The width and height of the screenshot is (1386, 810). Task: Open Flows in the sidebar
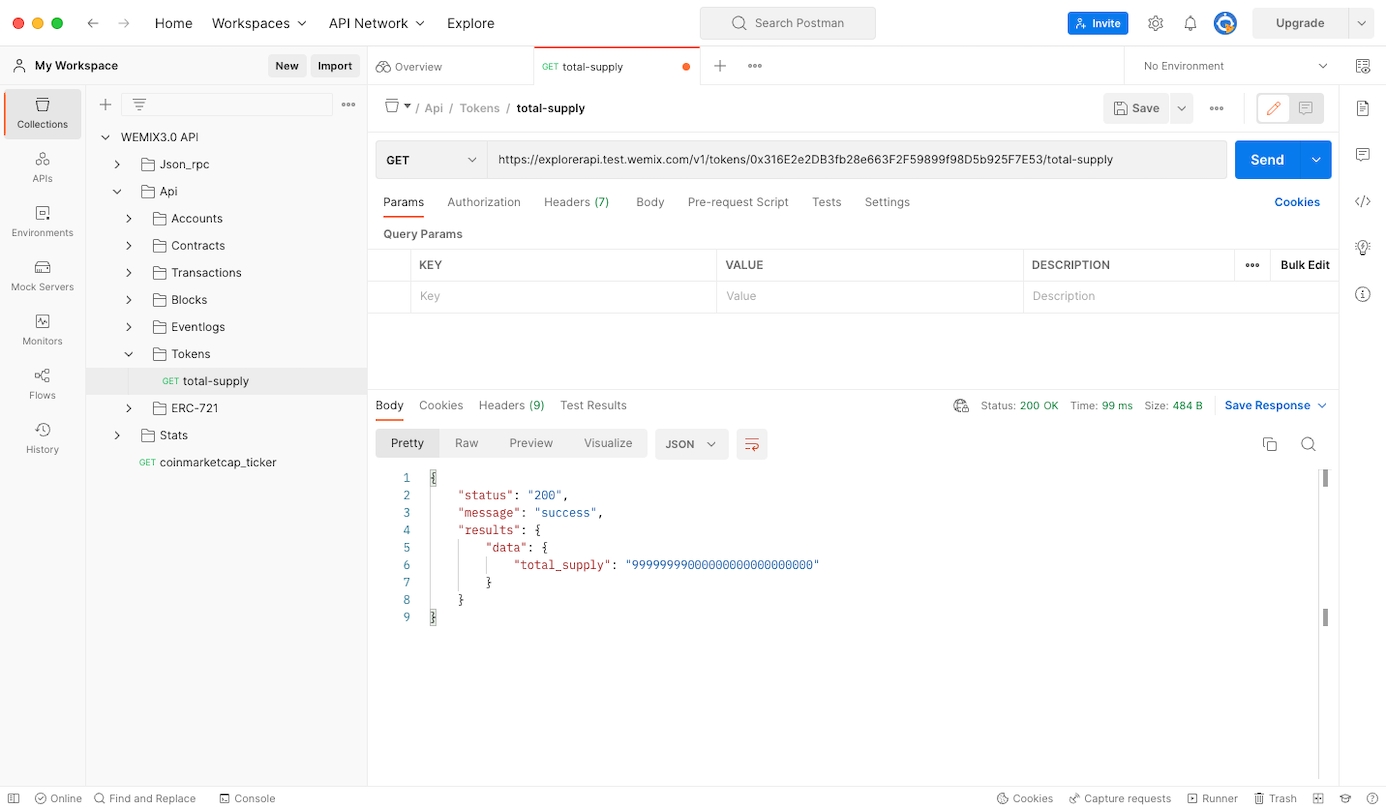coord(42,383)
